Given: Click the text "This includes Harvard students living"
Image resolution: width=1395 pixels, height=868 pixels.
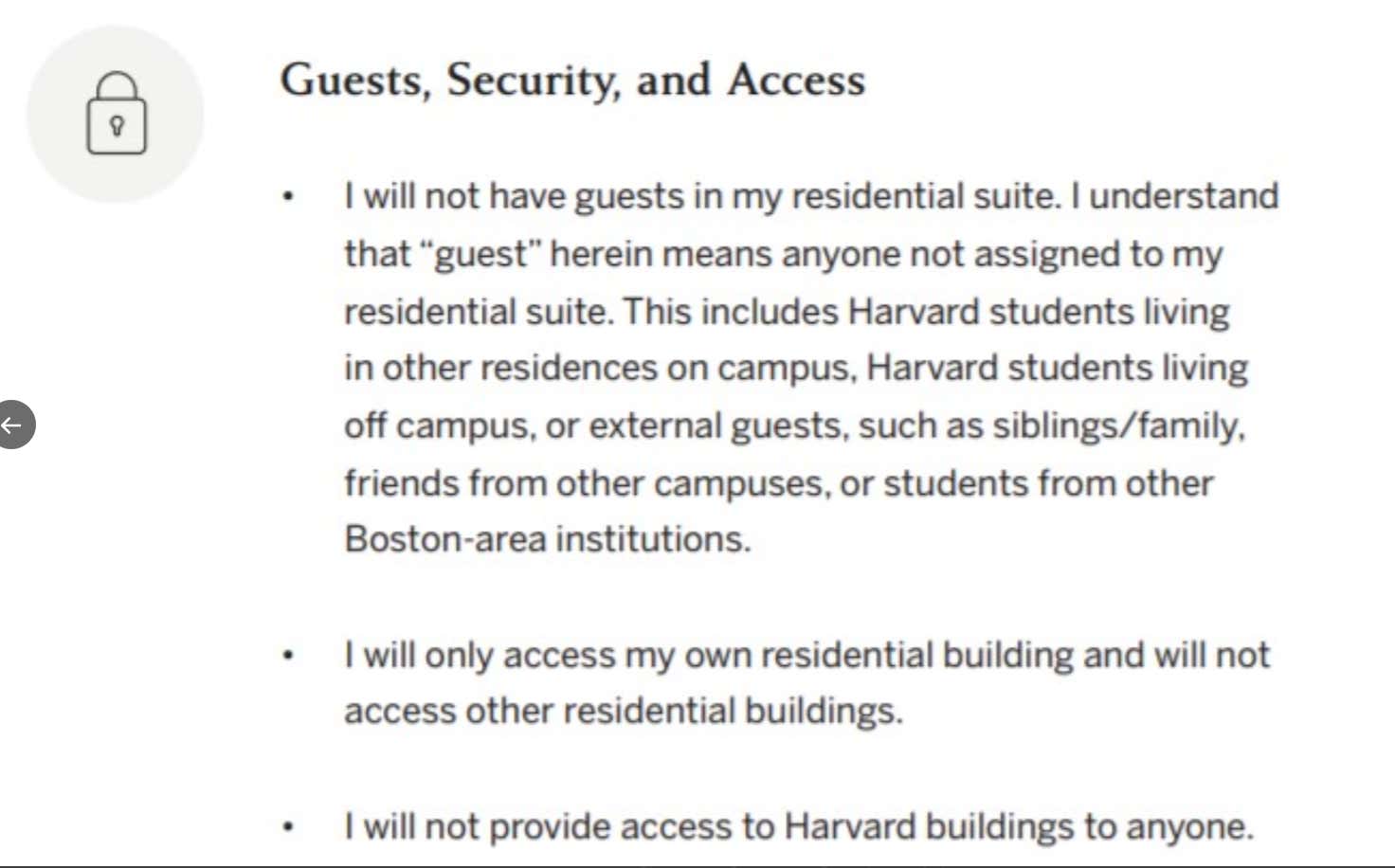Looking at the screenshot, I should [x=926, y=312].
